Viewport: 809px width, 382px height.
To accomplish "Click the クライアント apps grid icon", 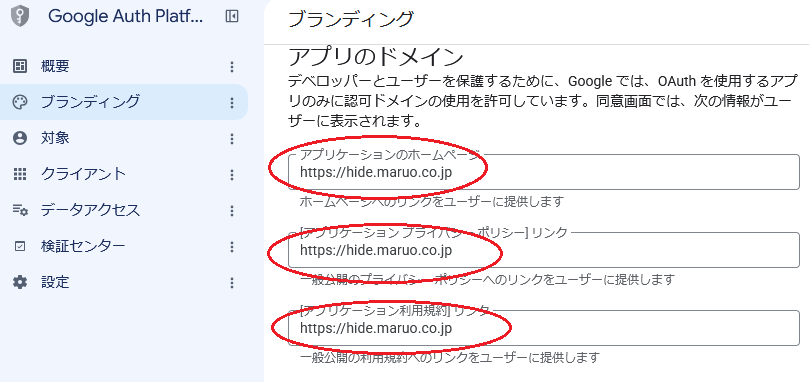I will click(x=20, y=174).
